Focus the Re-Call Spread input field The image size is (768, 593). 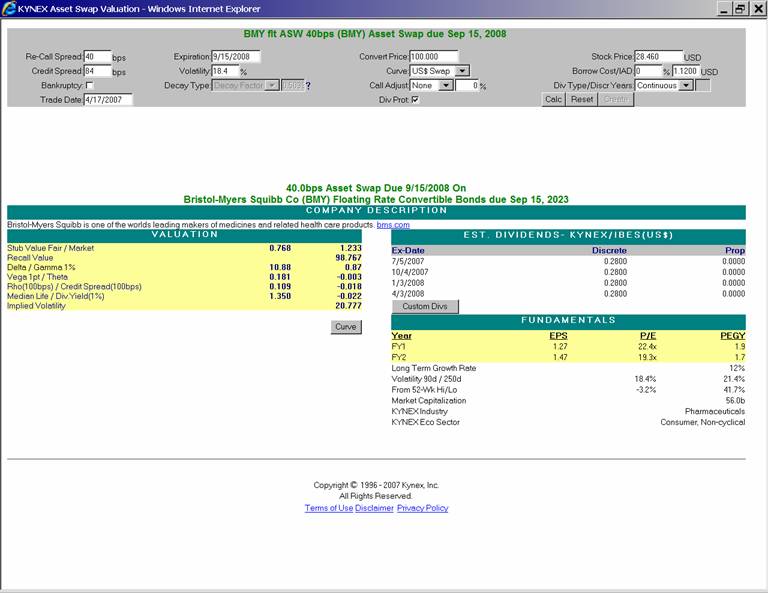(97, 57)
